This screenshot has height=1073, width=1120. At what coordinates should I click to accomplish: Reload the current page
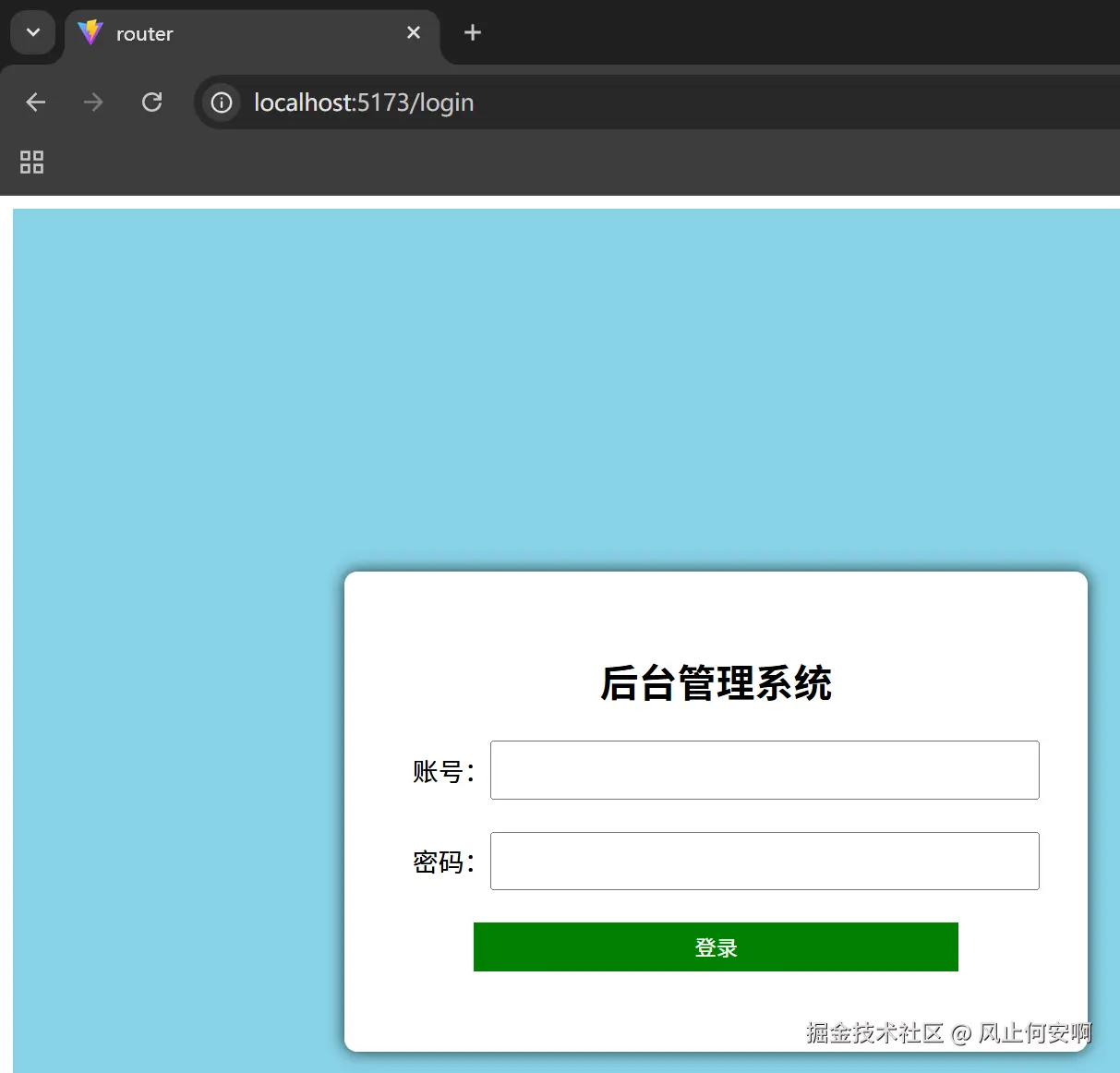point(152,102)
